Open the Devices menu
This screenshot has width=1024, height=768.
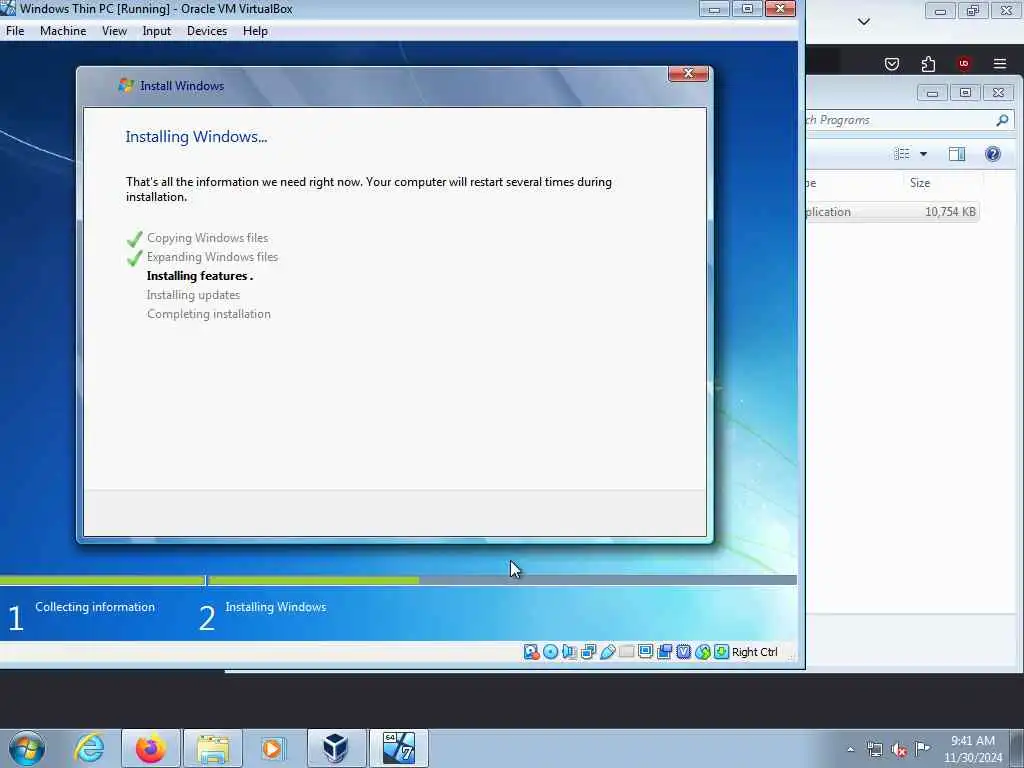click(x=207, y=31)
